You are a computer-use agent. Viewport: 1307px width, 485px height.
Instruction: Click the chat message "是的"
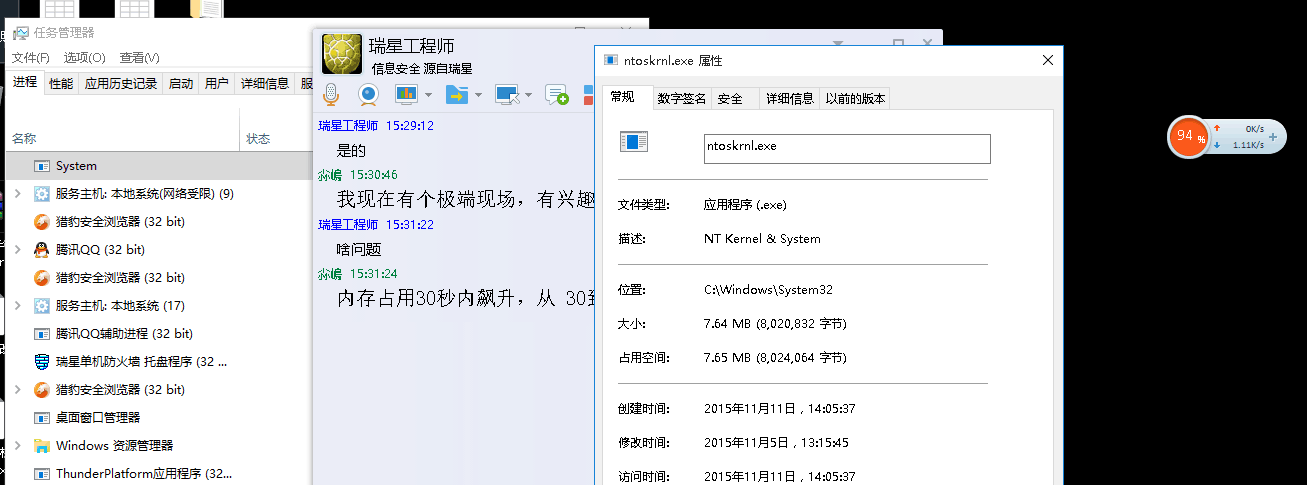coord(351,151)
